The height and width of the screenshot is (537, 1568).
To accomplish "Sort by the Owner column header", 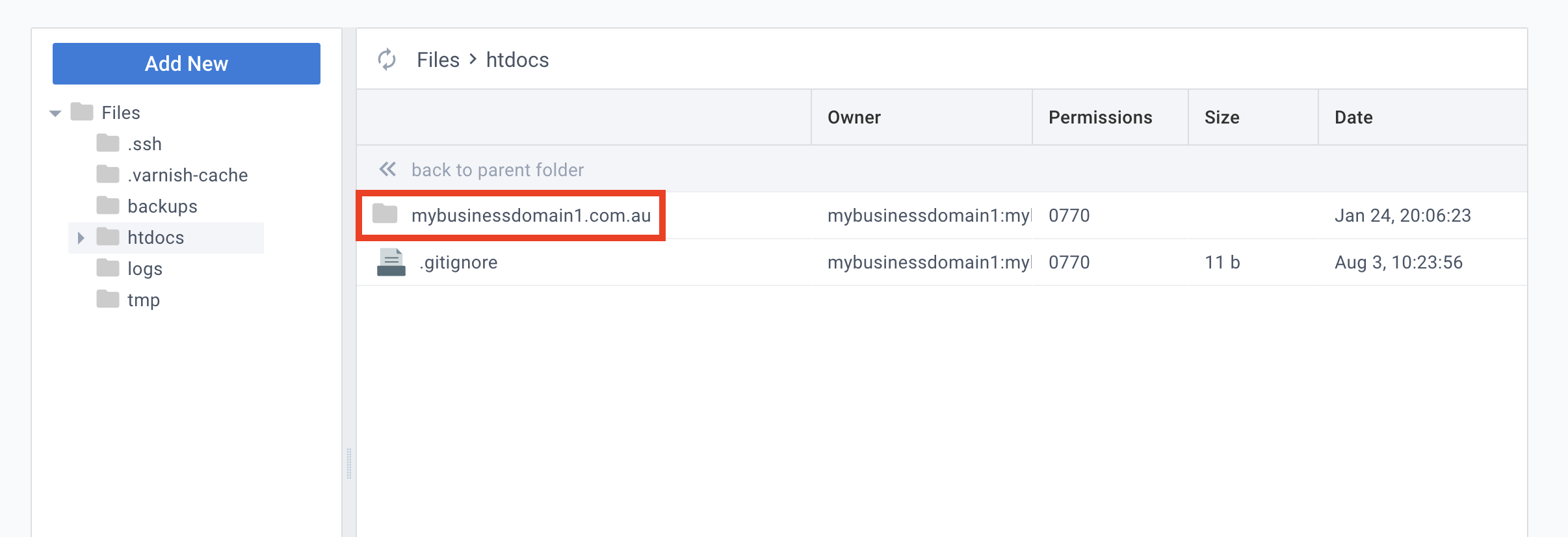I will click(x=854, y=117).
